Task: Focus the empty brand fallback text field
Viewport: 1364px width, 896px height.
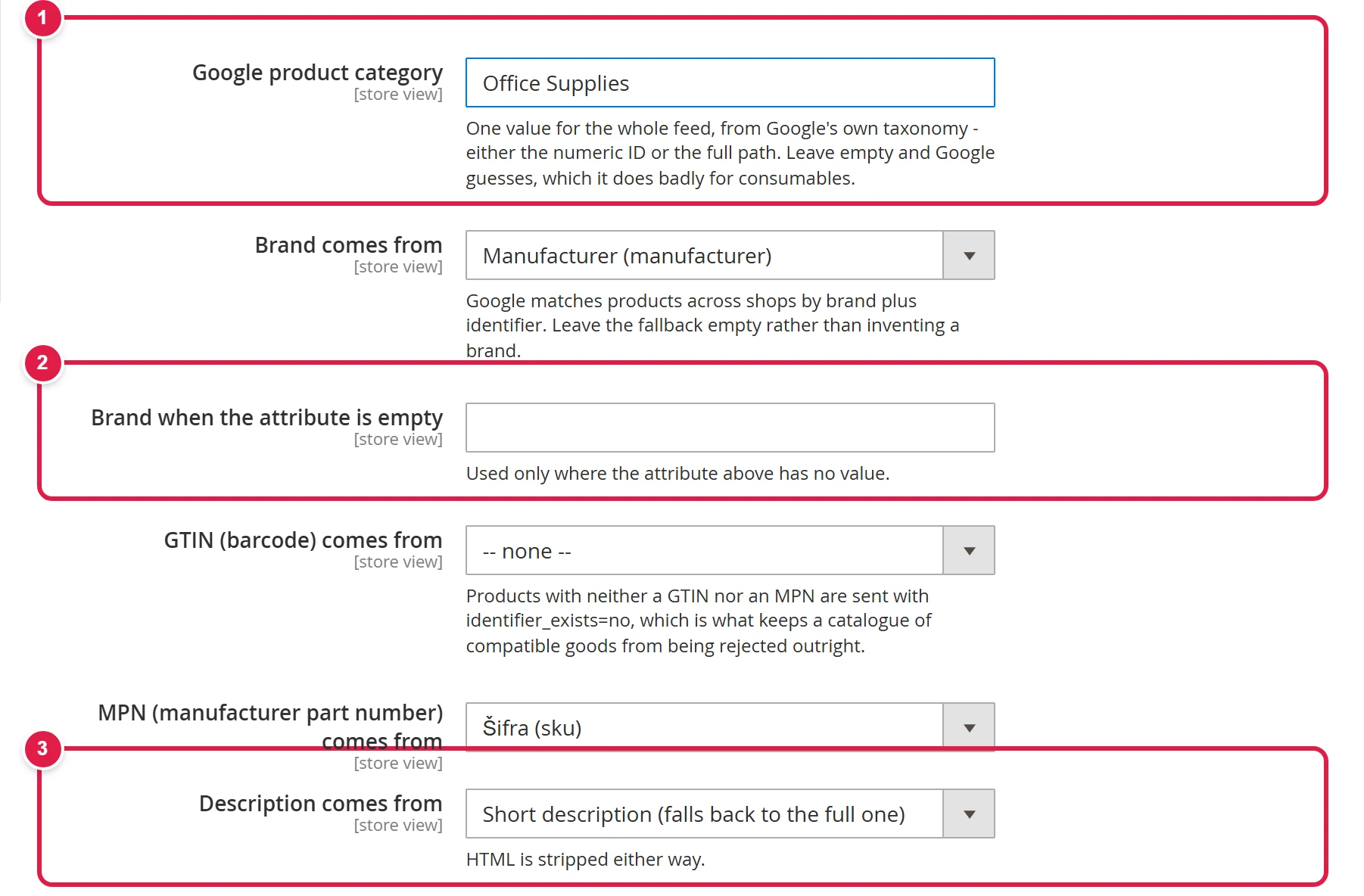Action: [730, 428]
